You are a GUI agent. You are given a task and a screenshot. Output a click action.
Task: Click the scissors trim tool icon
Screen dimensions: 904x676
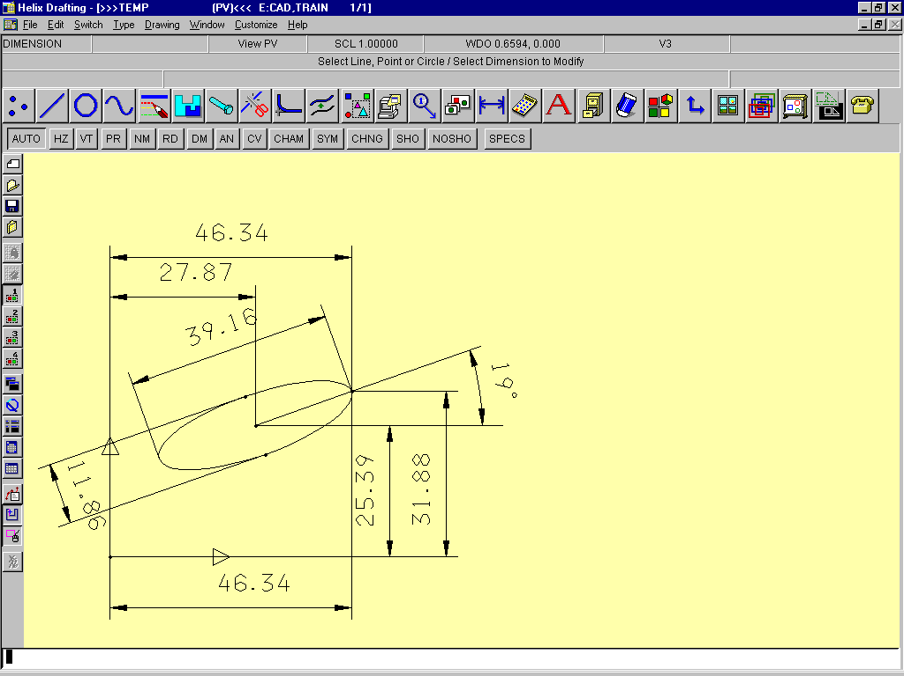point(255,105)
